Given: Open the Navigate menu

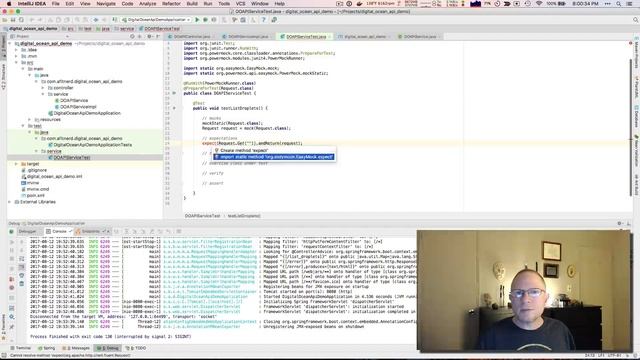Looking at the screenshot, I should (x=106, y=4).
